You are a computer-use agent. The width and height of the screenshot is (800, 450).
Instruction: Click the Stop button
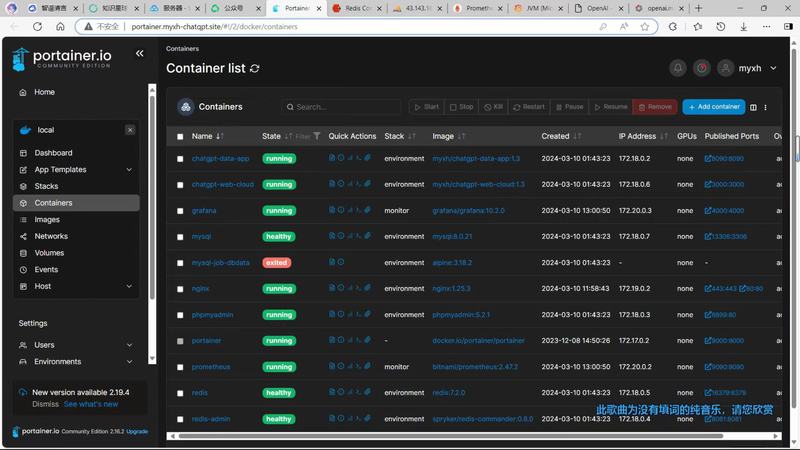click(461, 107)
